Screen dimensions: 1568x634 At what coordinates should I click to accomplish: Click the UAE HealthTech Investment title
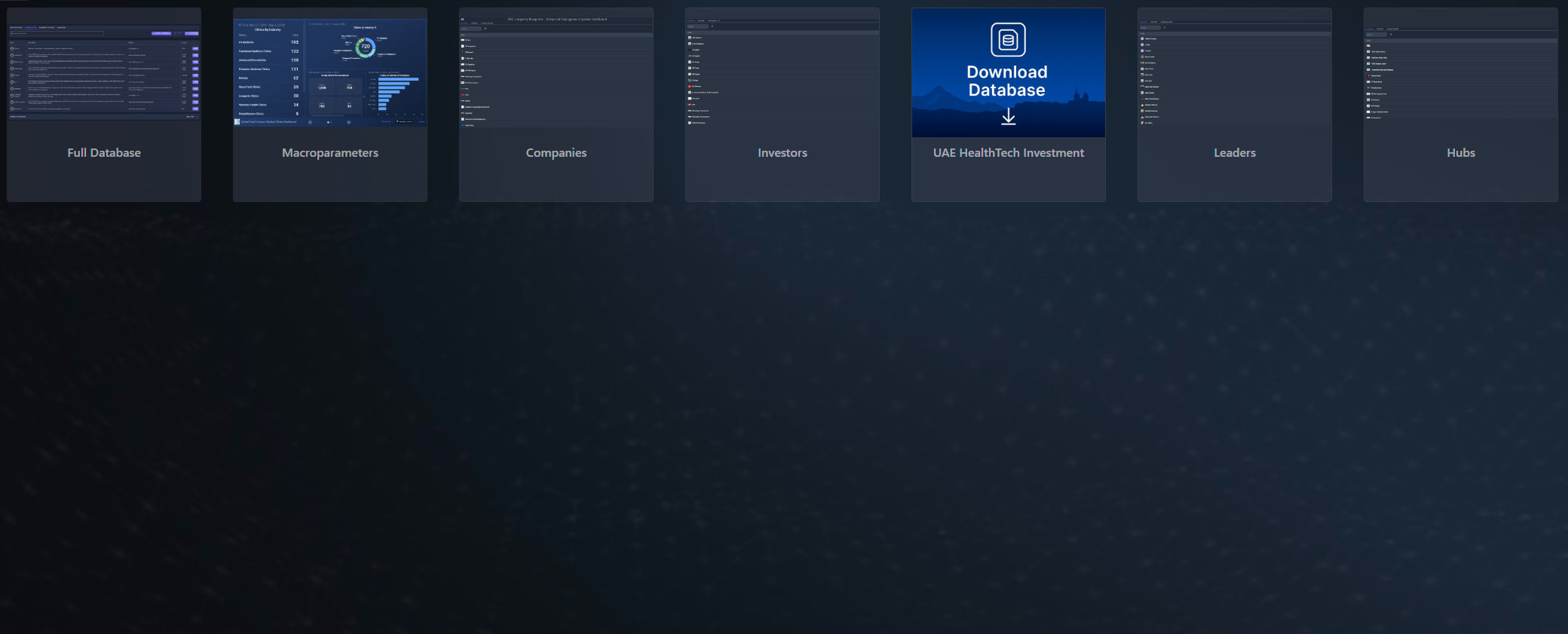point(1008,153)
